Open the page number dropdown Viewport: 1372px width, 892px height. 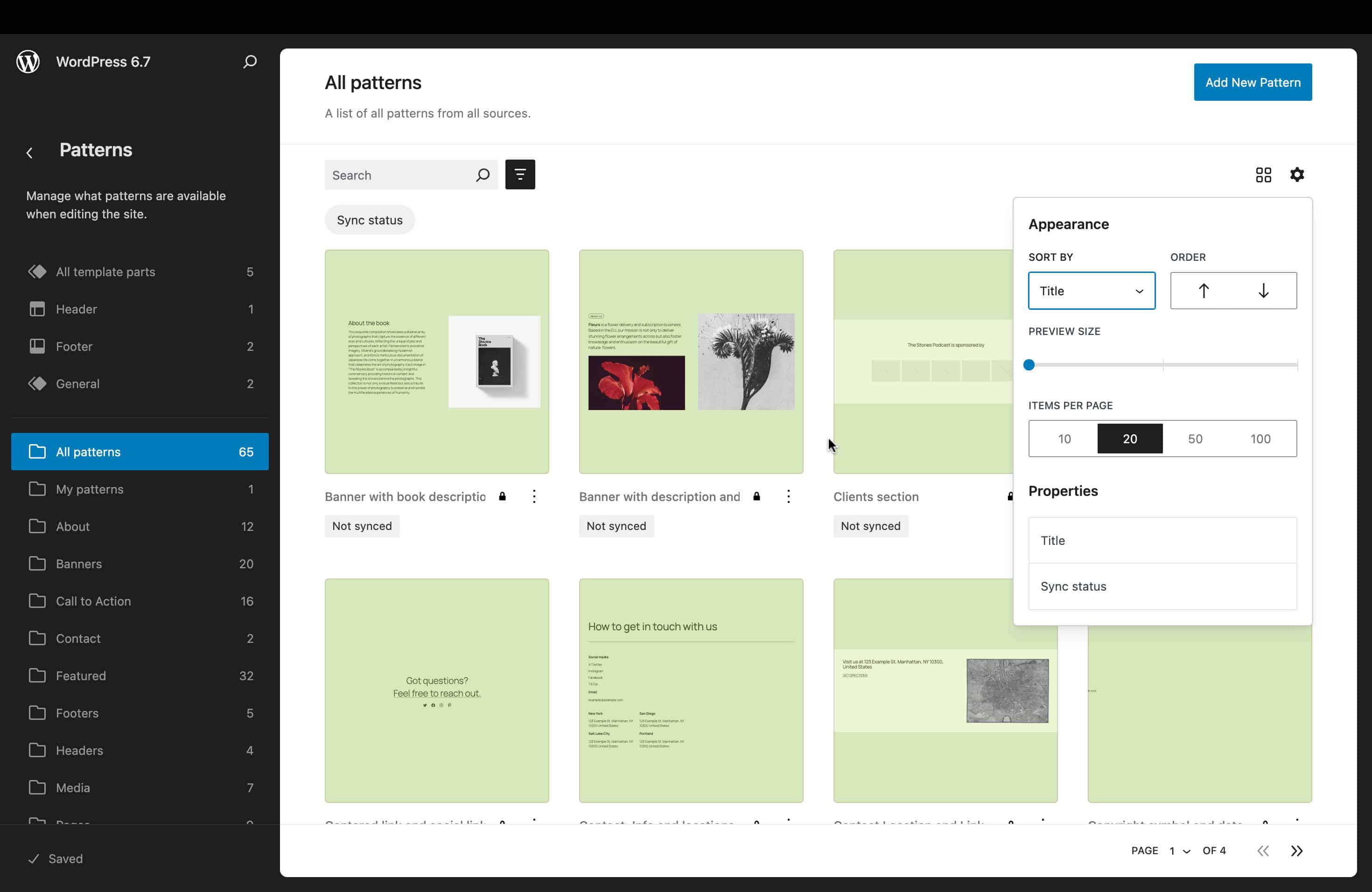pos(1179,851)
